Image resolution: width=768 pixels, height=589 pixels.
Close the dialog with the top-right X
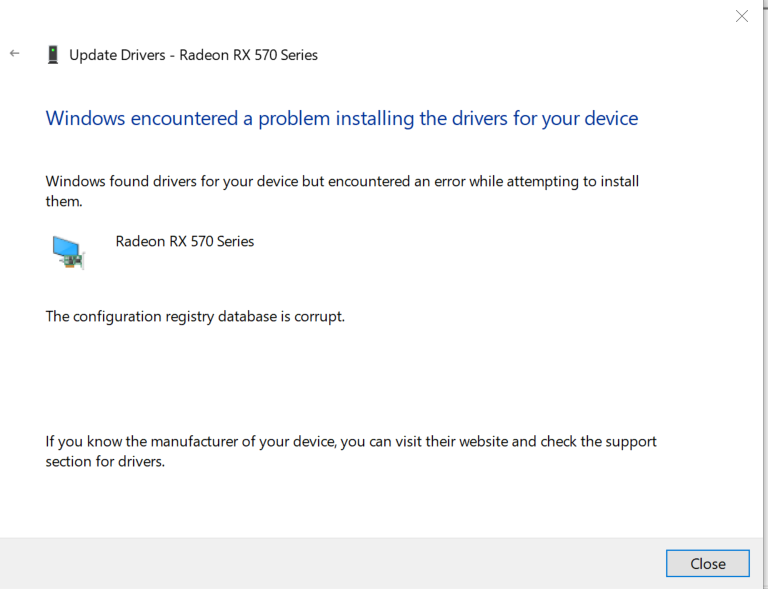pos(742,16)
